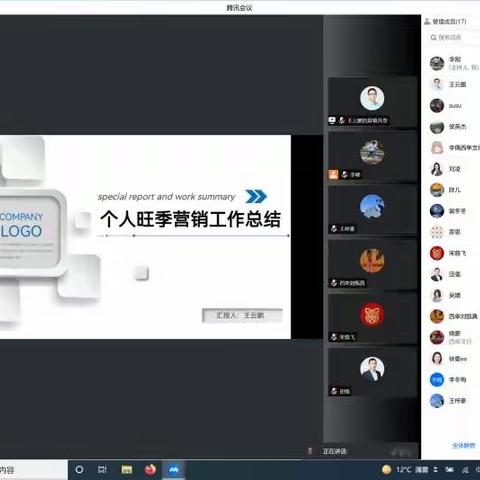Click the orange host badge on the second video tile
Image resolution: width=480 pixels, height=480 pixels.
[x=333, y=174]
